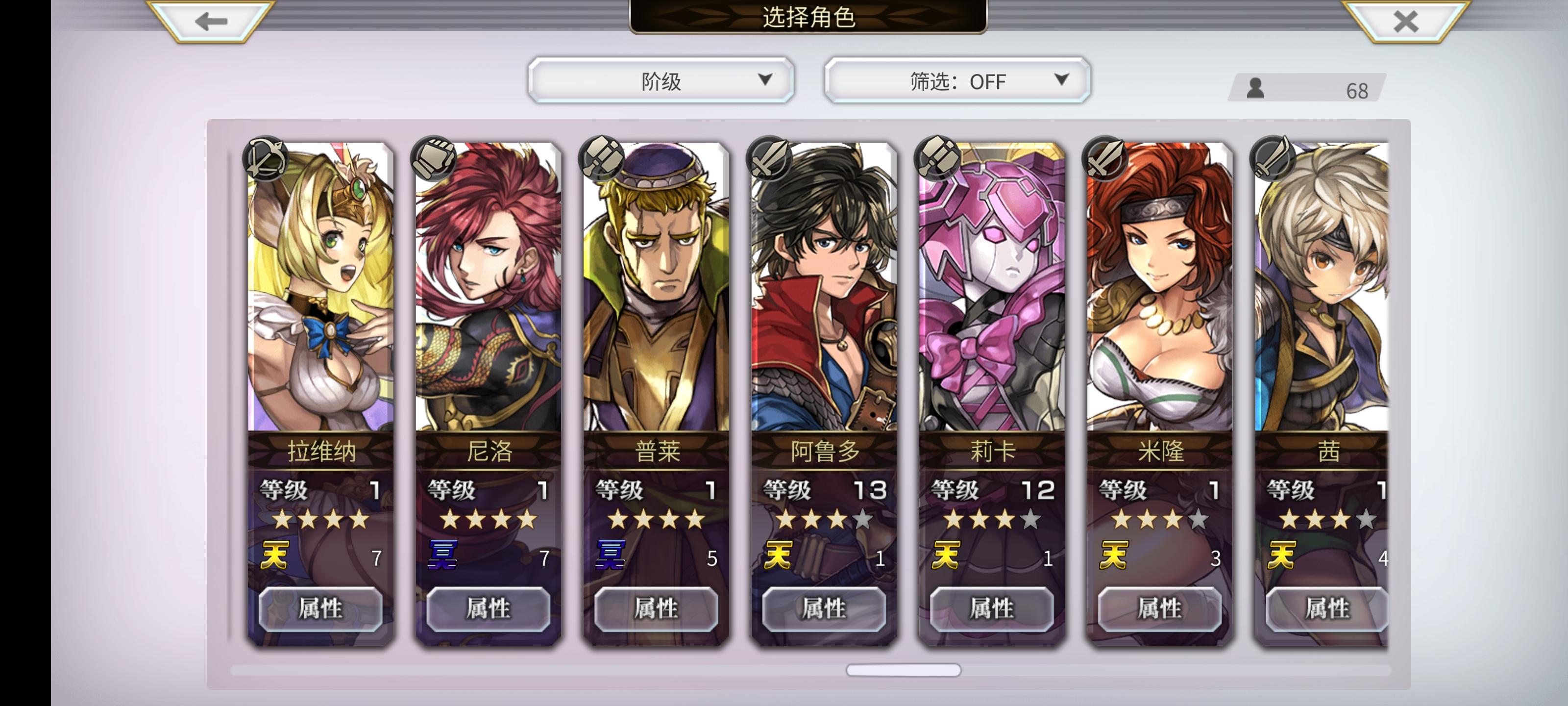
Task: Click the sword weapon icon on 米隆
Action: [1105, 158]
